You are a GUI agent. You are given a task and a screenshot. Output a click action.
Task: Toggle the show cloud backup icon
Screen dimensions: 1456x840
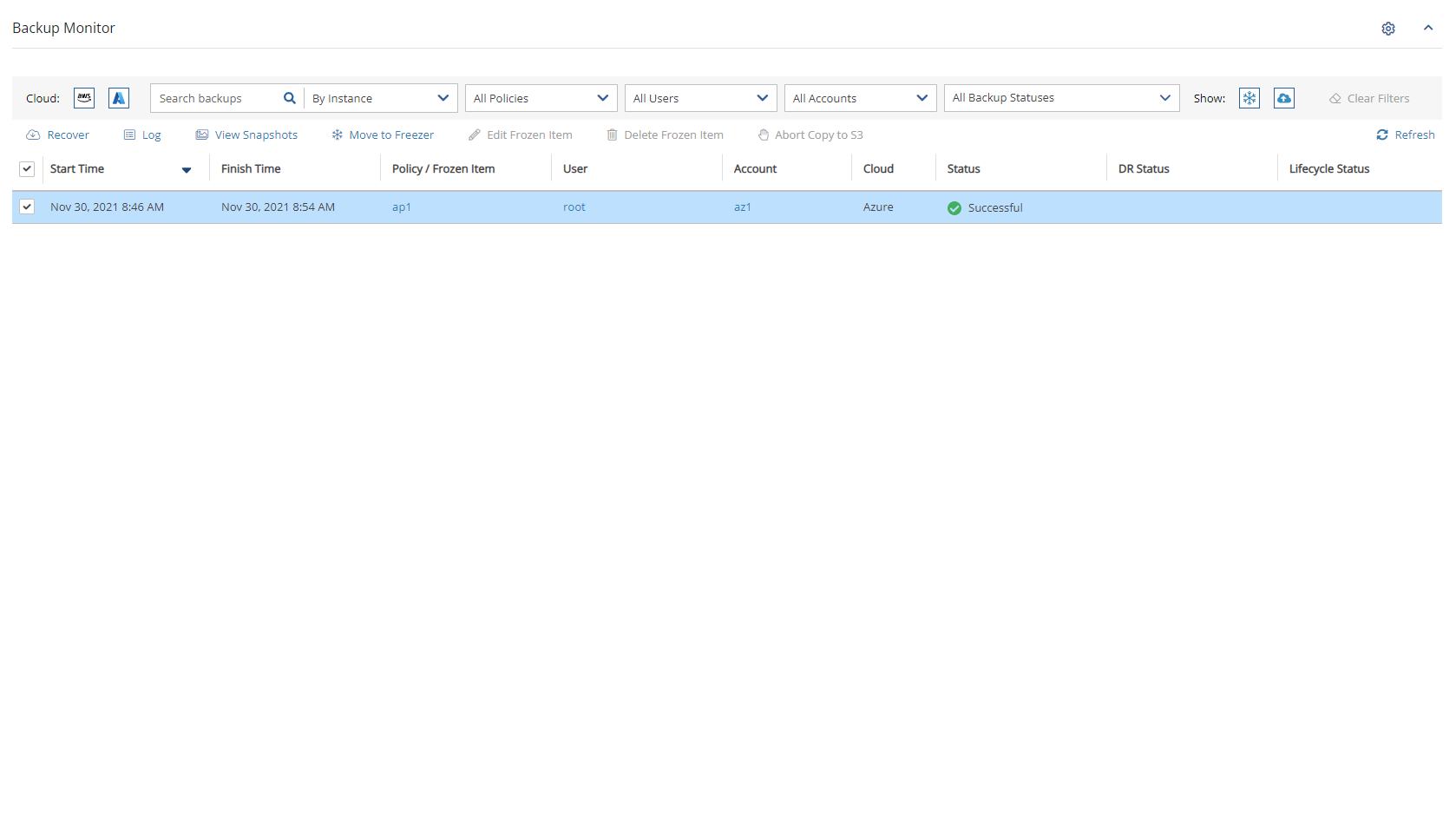[1283, 98]
